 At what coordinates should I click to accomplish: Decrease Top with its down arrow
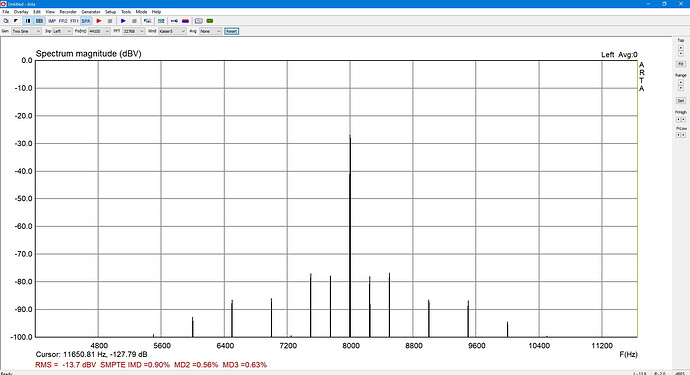pos(681,53)
